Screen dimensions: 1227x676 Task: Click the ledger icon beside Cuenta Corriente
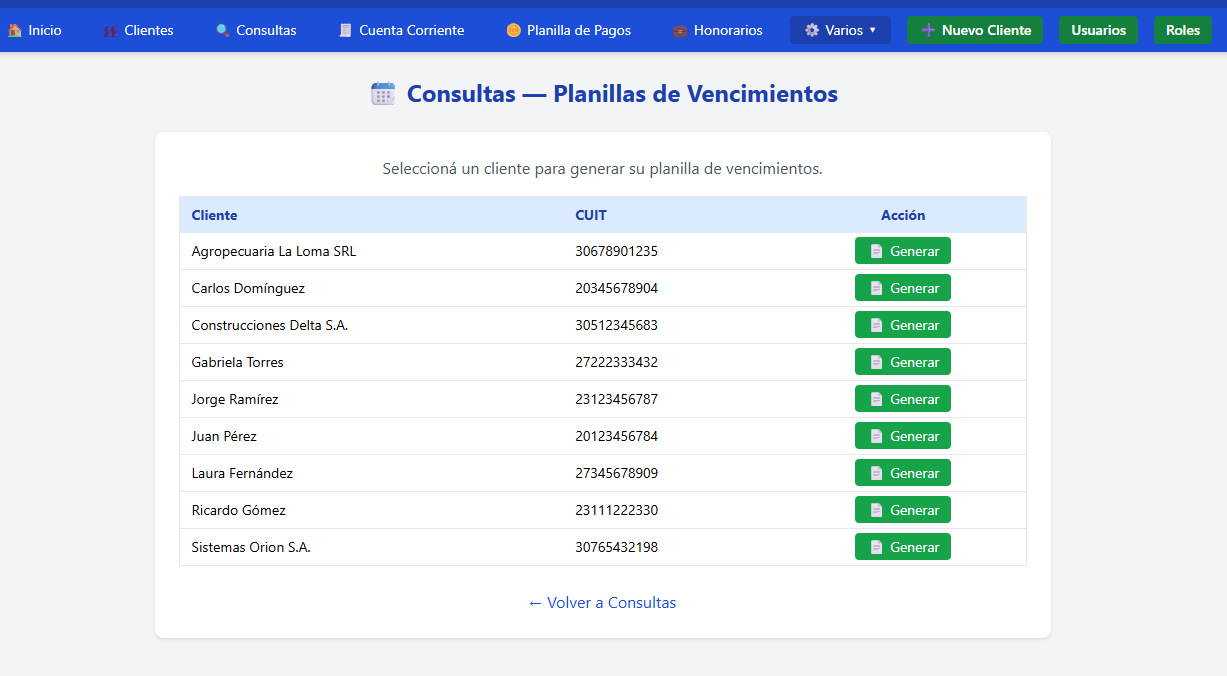coord(347,30)
